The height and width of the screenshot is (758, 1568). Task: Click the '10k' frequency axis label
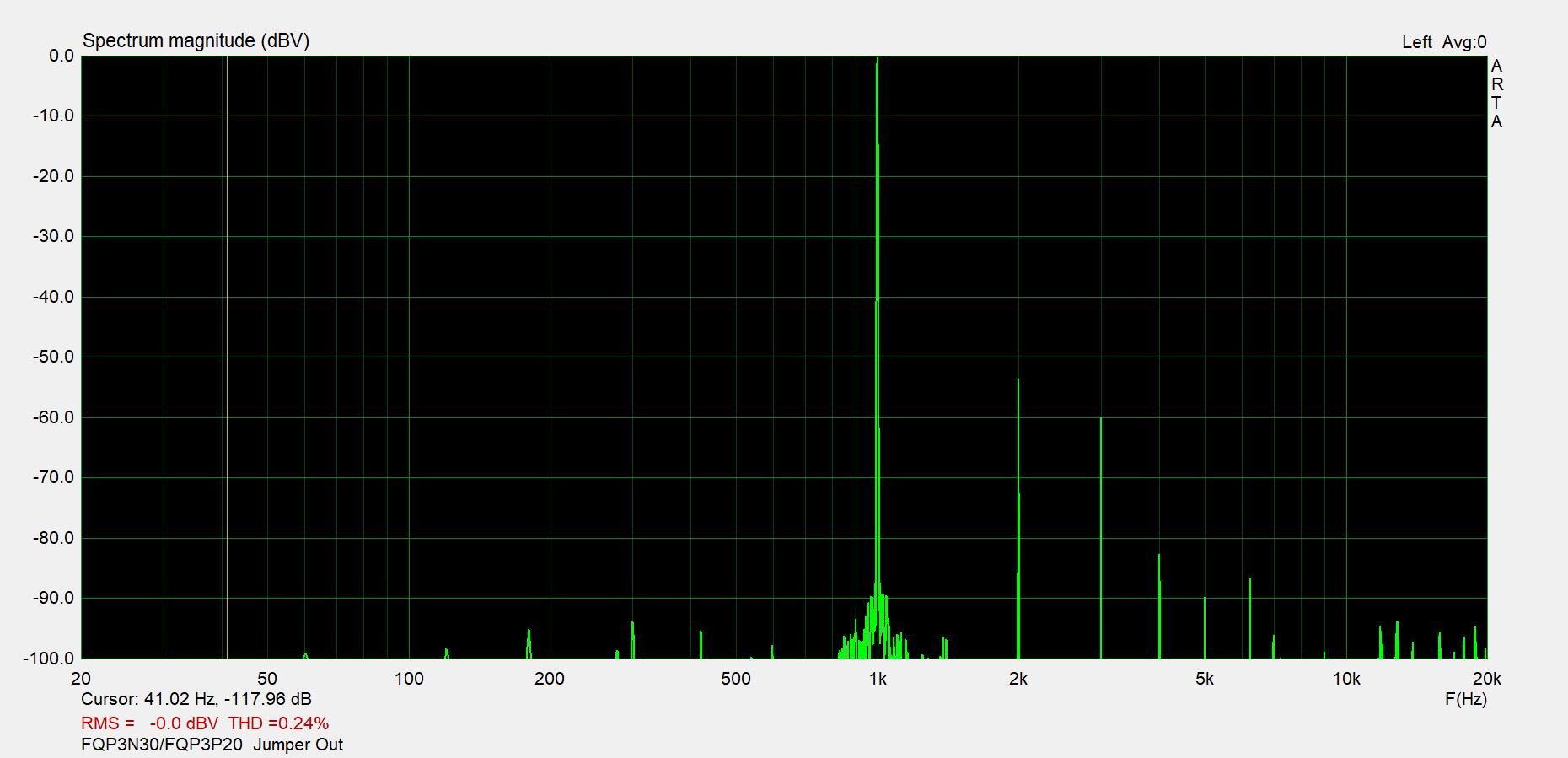click(x=1346, y=679)
